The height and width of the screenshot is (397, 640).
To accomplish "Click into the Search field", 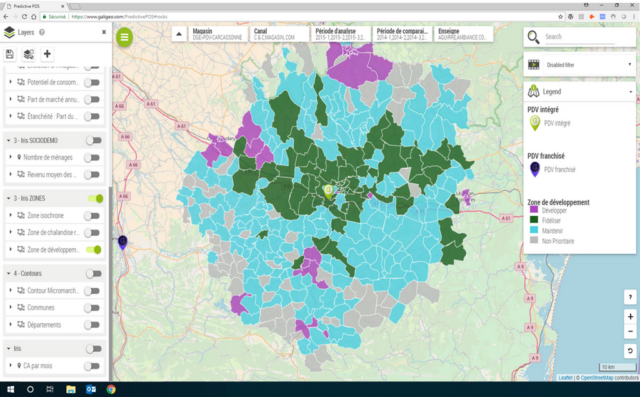I will pos(580,37).
